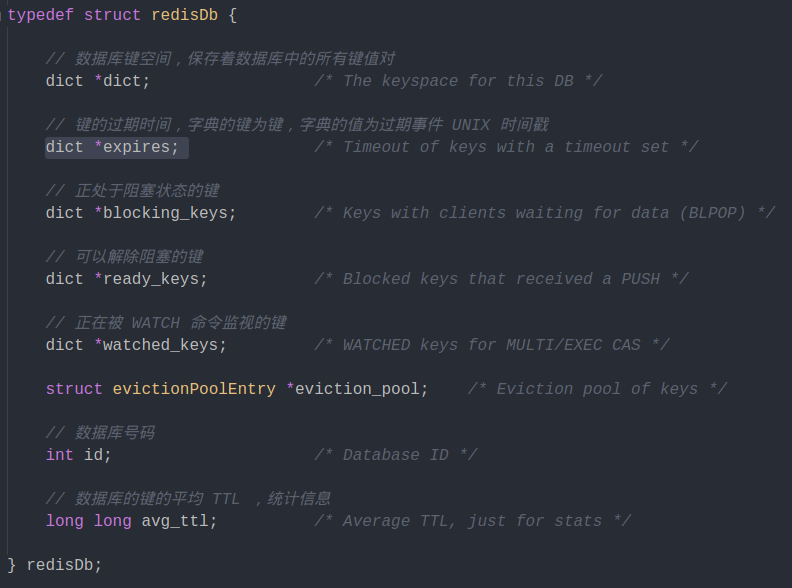Click the redisDb struct name in typedef
The width and height of the screenshot is (792, 588).
pyautogui.click(x=184, y=15)
